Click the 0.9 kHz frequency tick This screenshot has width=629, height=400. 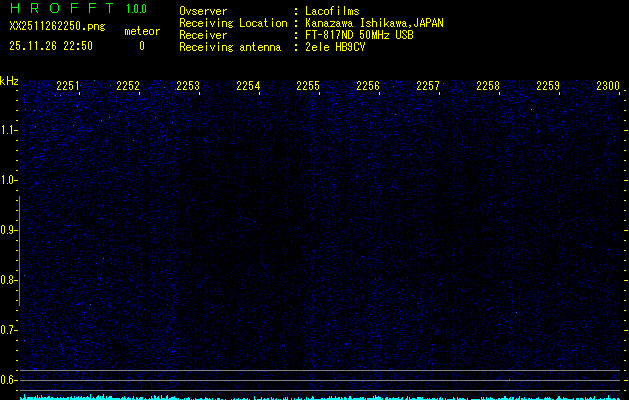[x=9, y=230]
